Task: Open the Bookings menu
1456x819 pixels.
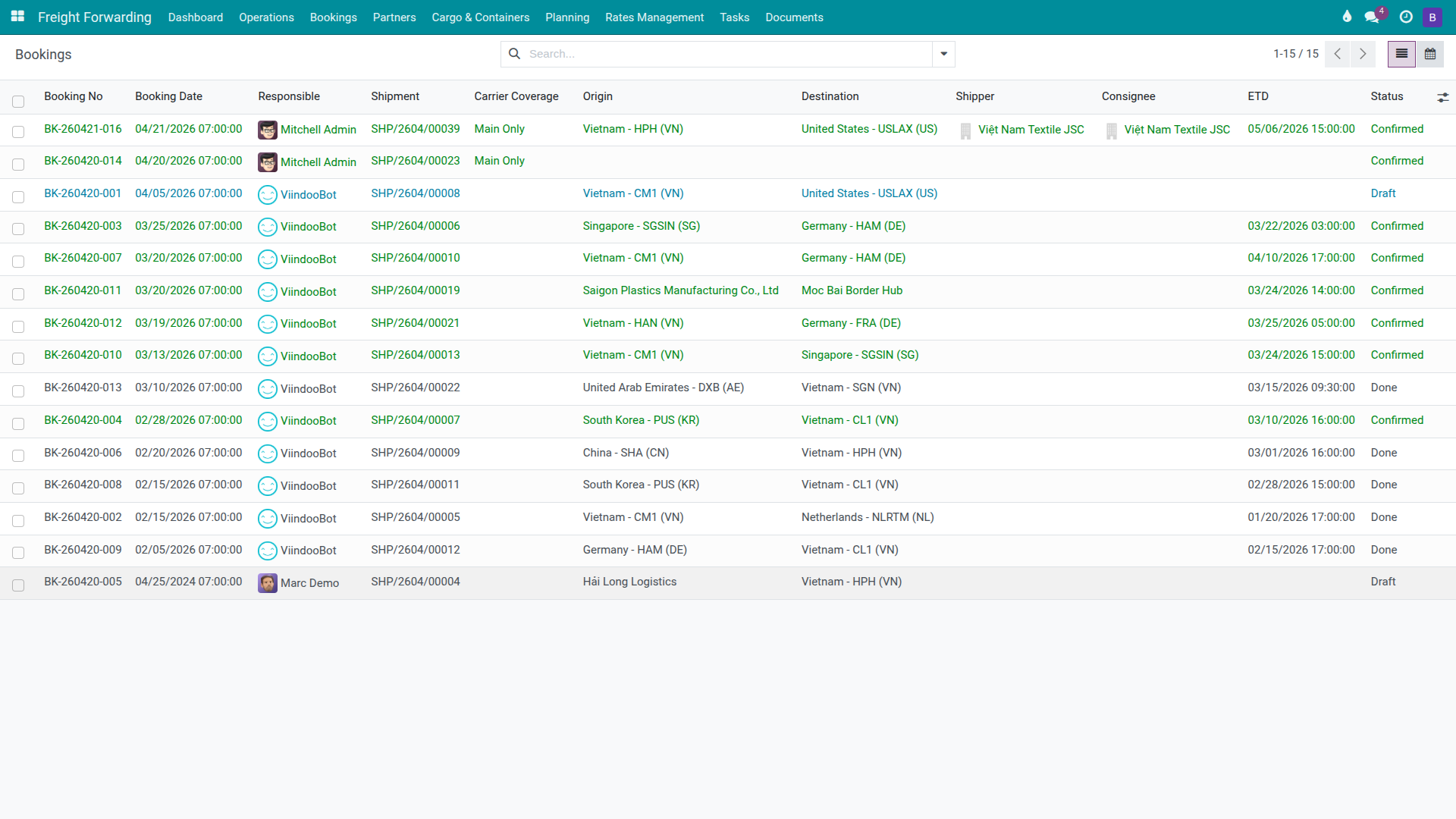Action: [334, 17]
